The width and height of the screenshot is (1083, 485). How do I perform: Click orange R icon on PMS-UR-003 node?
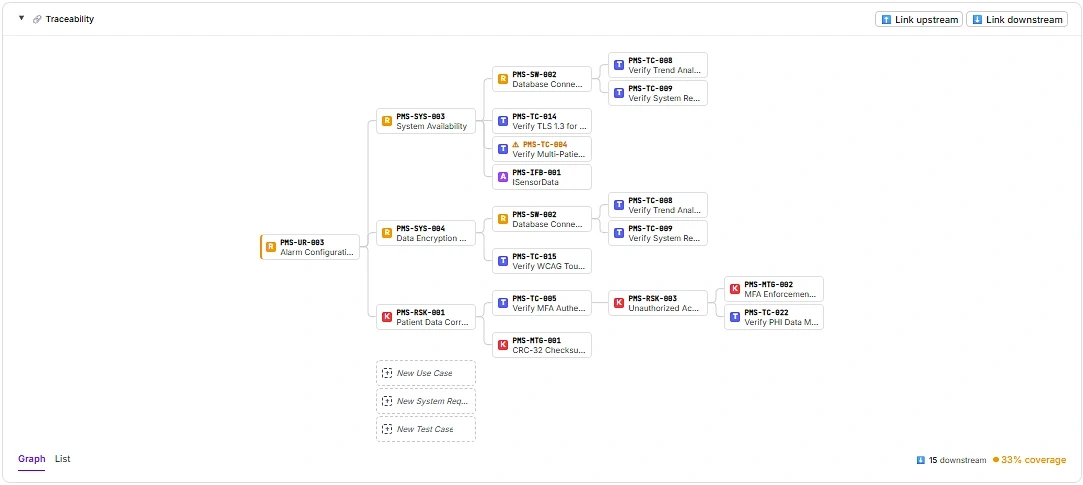coord(271,247)
